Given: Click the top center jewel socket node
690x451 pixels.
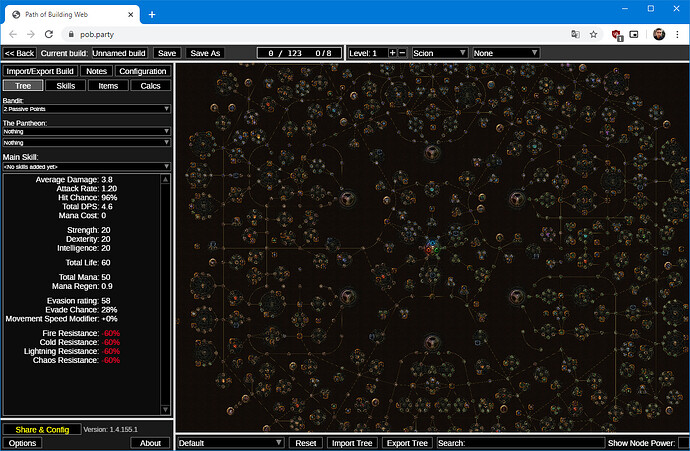Looking at the screenshot, I should (432, 153).
